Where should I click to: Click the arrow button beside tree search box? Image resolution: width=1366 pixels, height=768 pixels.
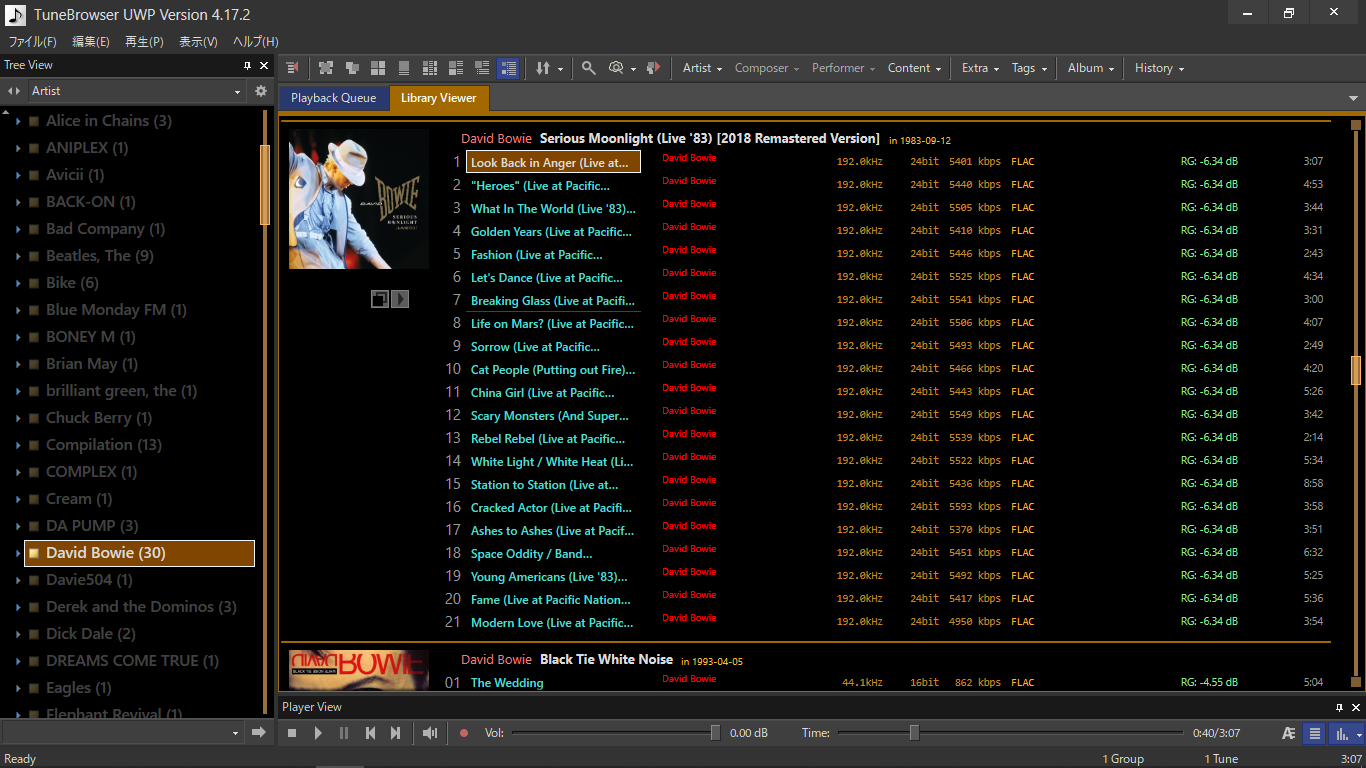pos(258,733)
